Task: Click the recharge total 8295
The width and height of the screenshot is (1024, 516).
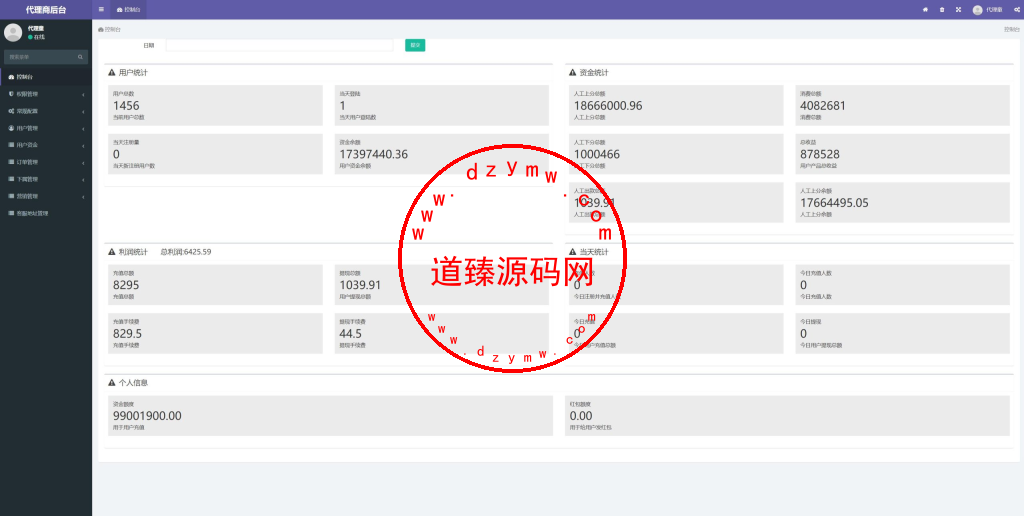Action: [x=126, y=285]
